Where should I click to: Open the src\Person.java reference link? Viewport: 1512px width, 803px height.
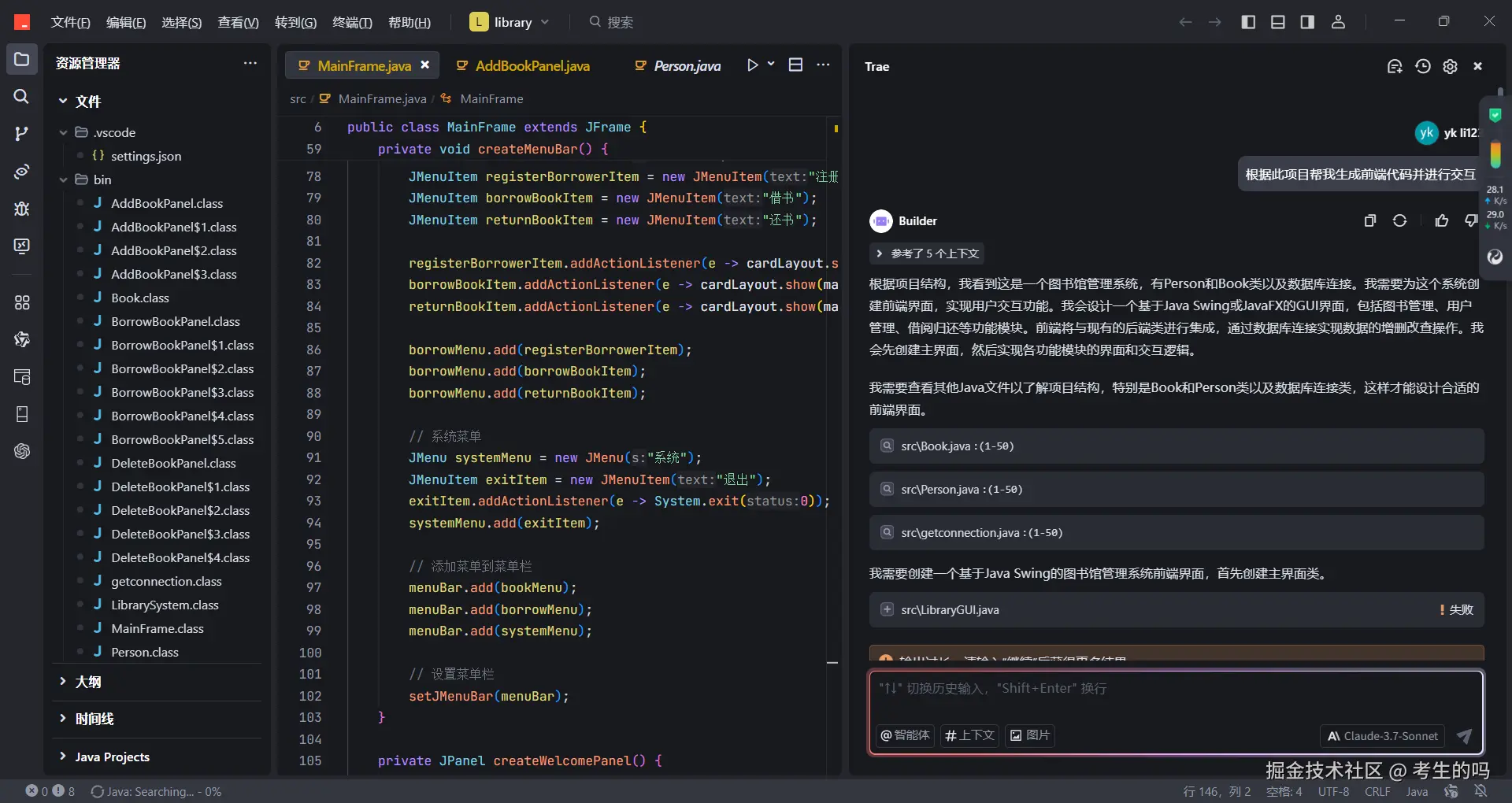(x=1177, y=490)
